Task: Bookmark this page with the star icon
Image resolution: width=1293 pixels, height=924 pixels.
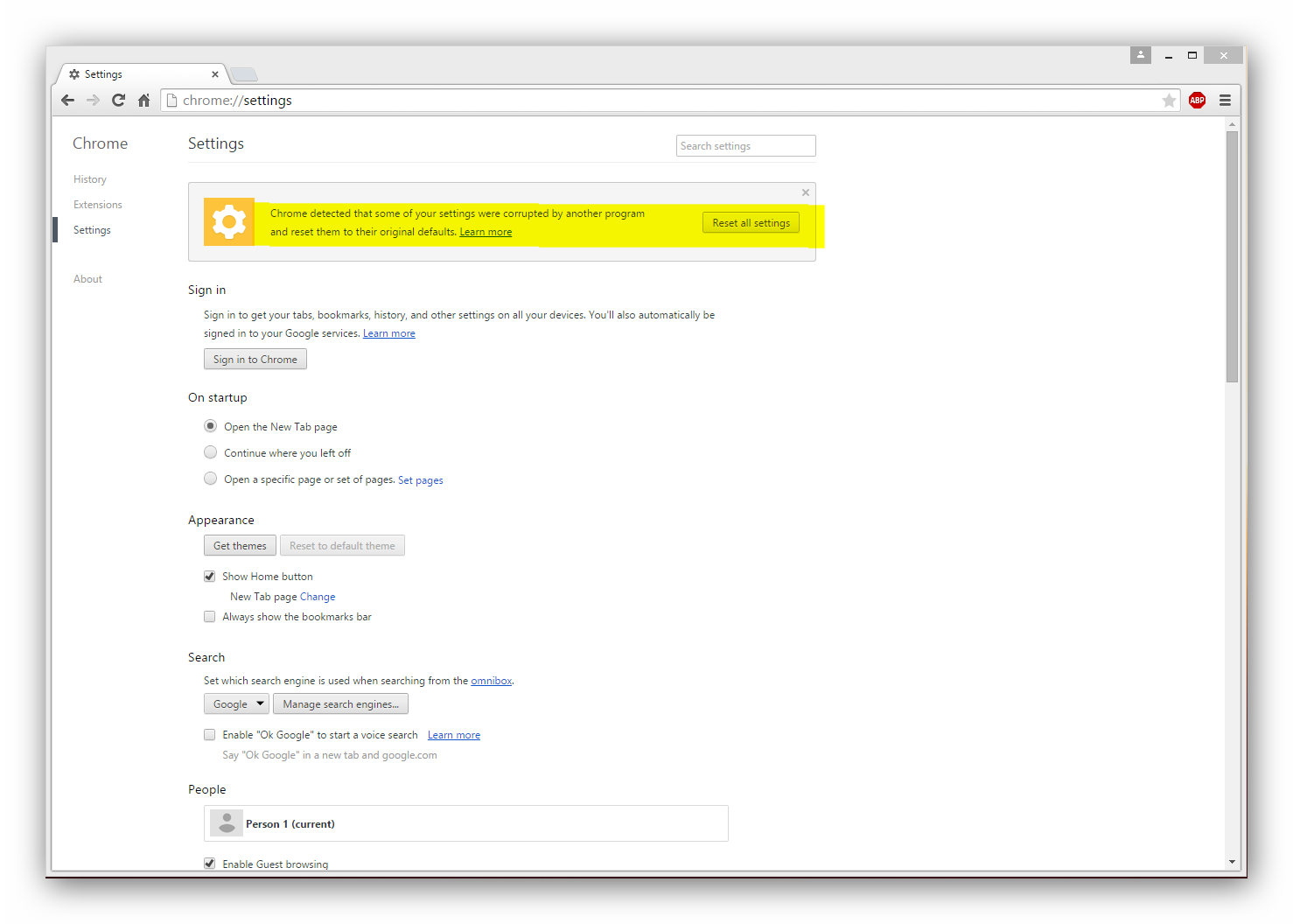Action: pyautogui.click(x=1169, y=101)
